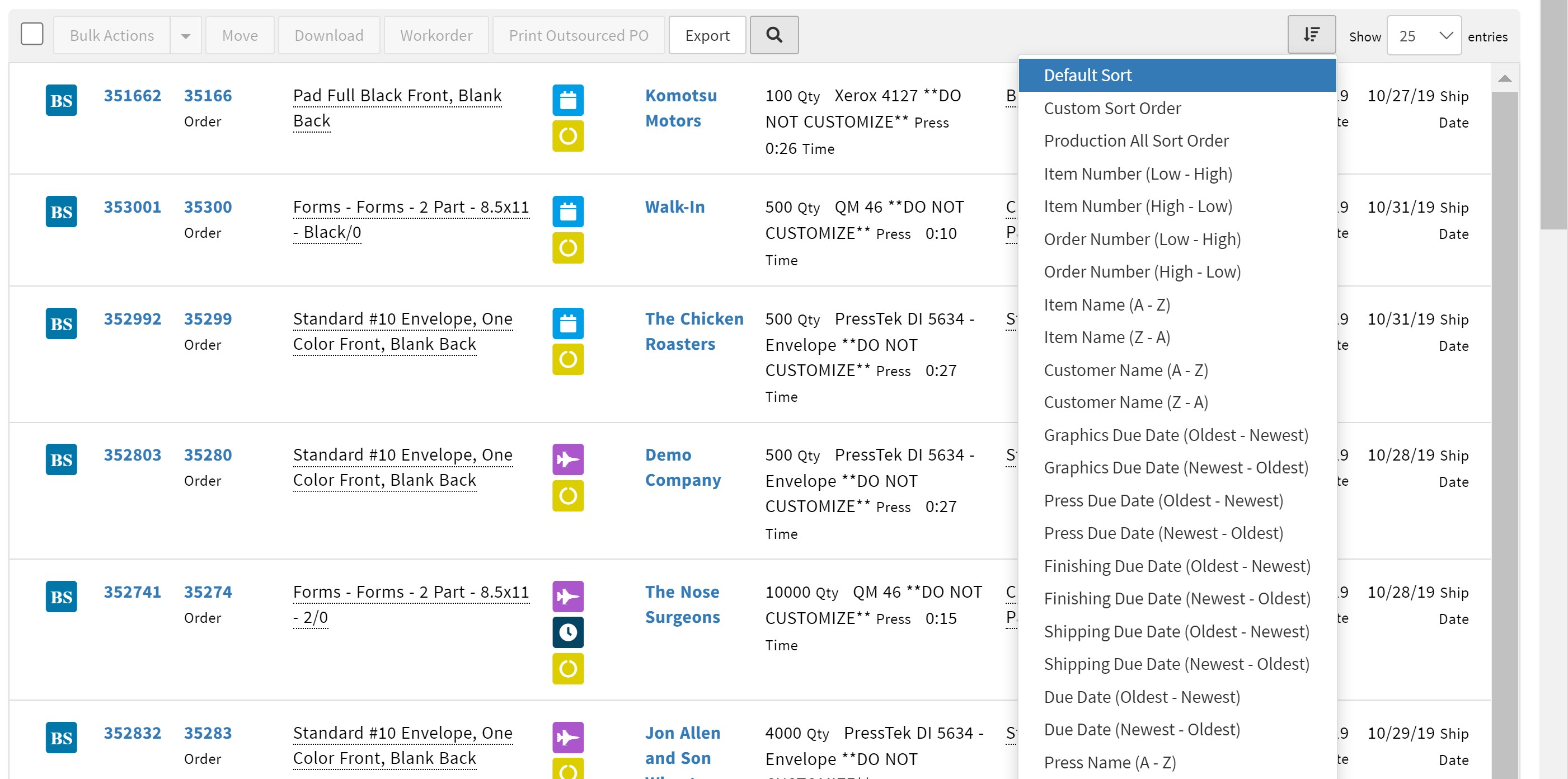Screen dimensions: 1568x779
Task: Open item number 353001 link
Action: pyautogui.click(x=132, y=207)
